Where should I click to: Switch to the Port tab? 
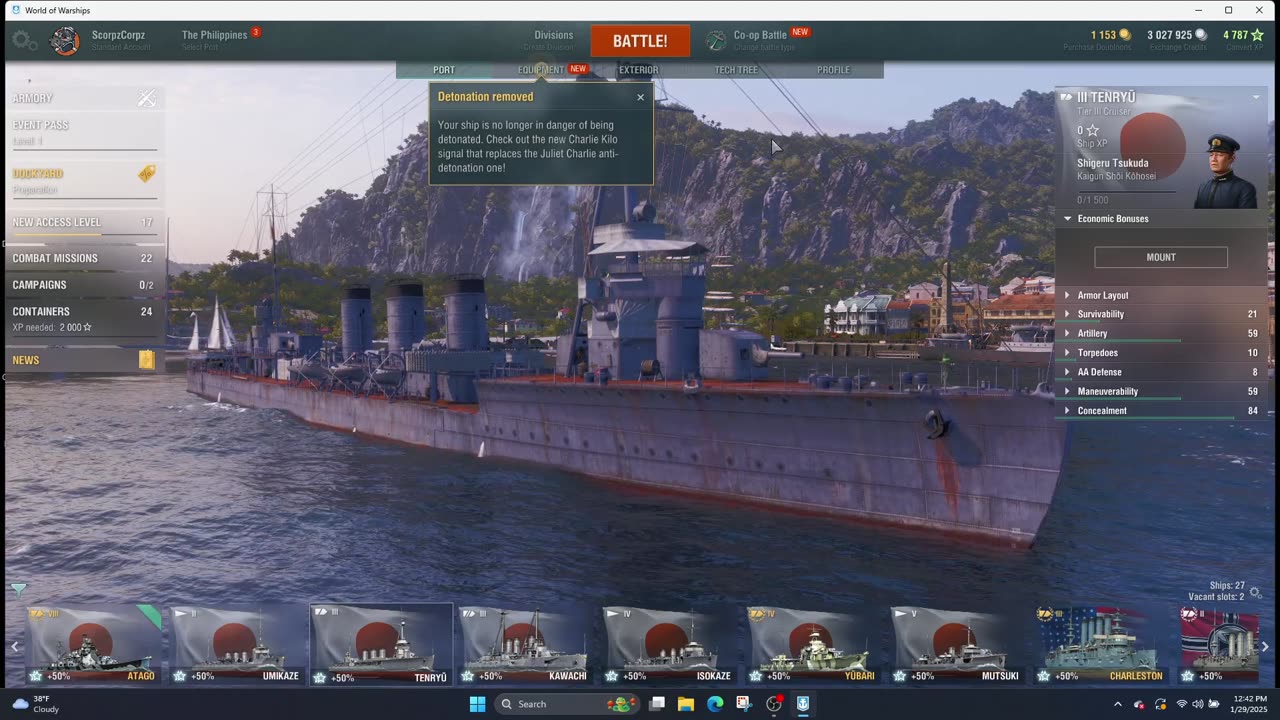point(444,70)
